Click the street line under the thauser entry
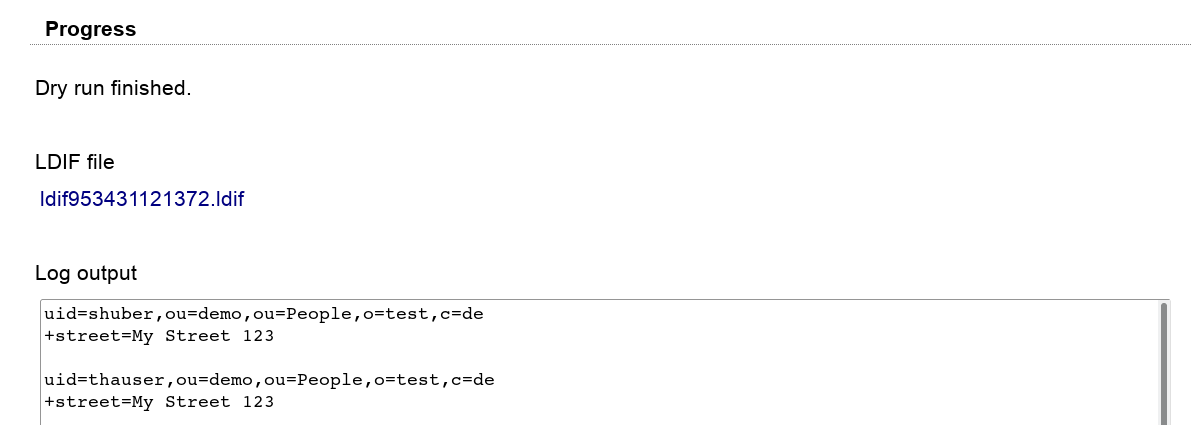This screenshot has height=425, width=1191. click(x=159, y=402)
